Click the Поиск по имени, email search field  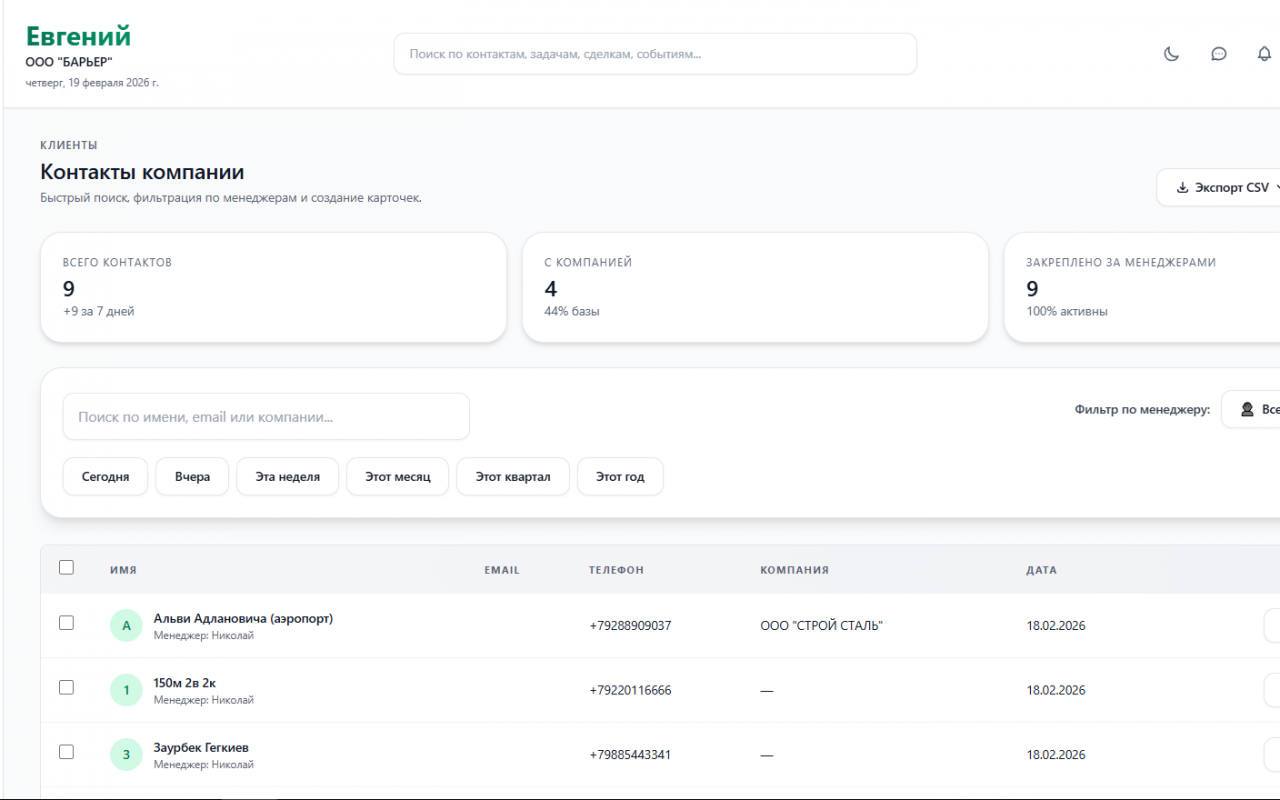(266, 417)
